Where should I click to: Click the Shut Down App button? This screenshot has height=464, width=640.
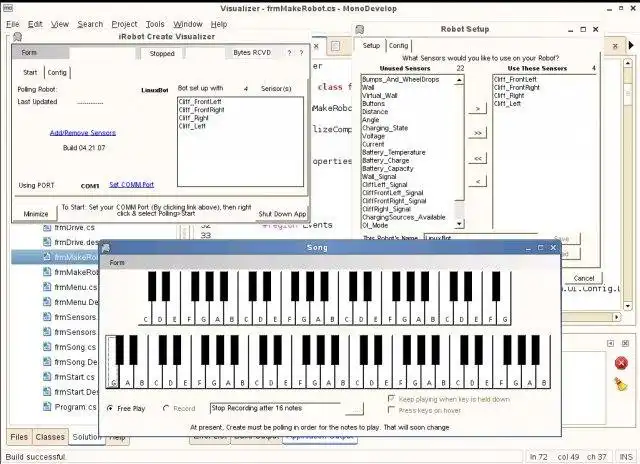click(x=282, y=214)
